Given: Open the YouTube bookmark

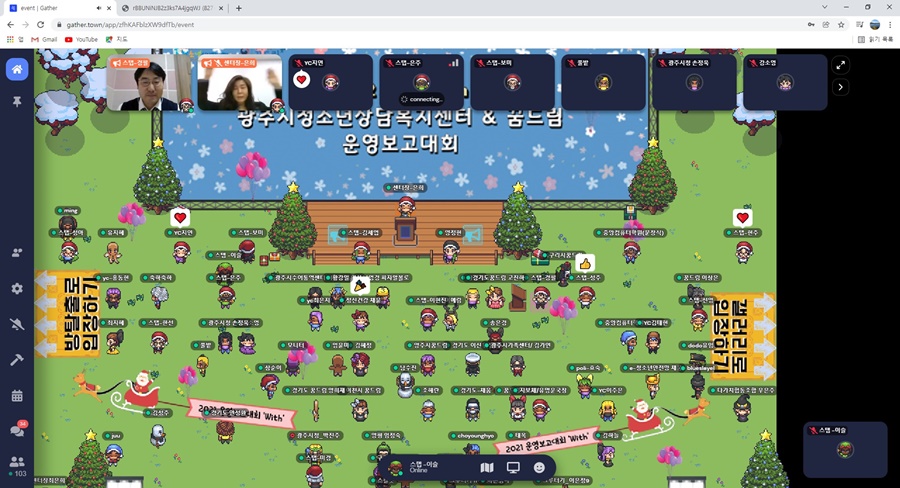Looking at the screenshot, I should (x=81, y=40).
